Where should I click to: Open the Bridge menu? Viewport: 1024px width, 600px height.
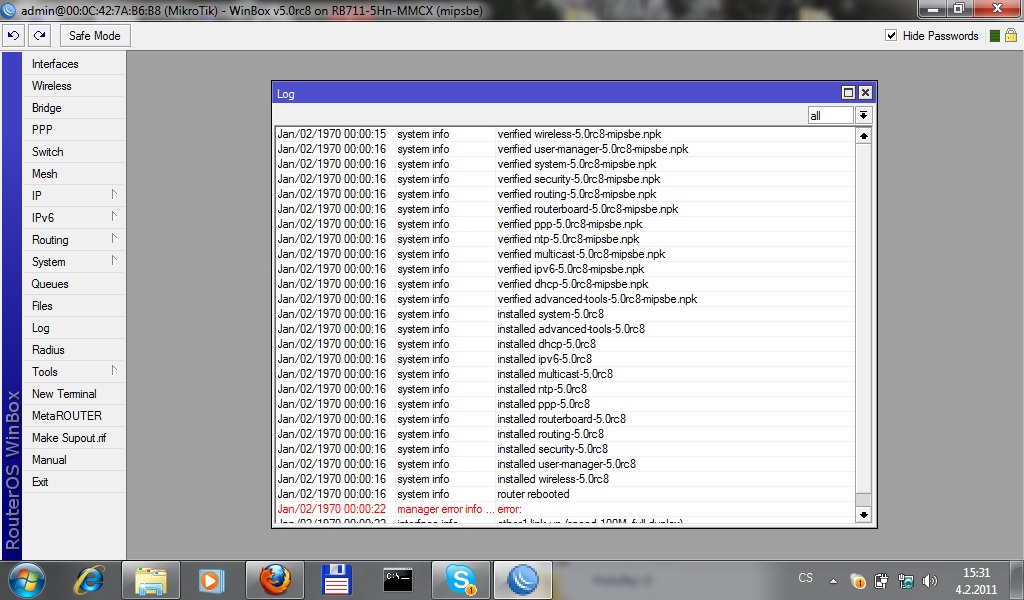(x=74, y=108)
